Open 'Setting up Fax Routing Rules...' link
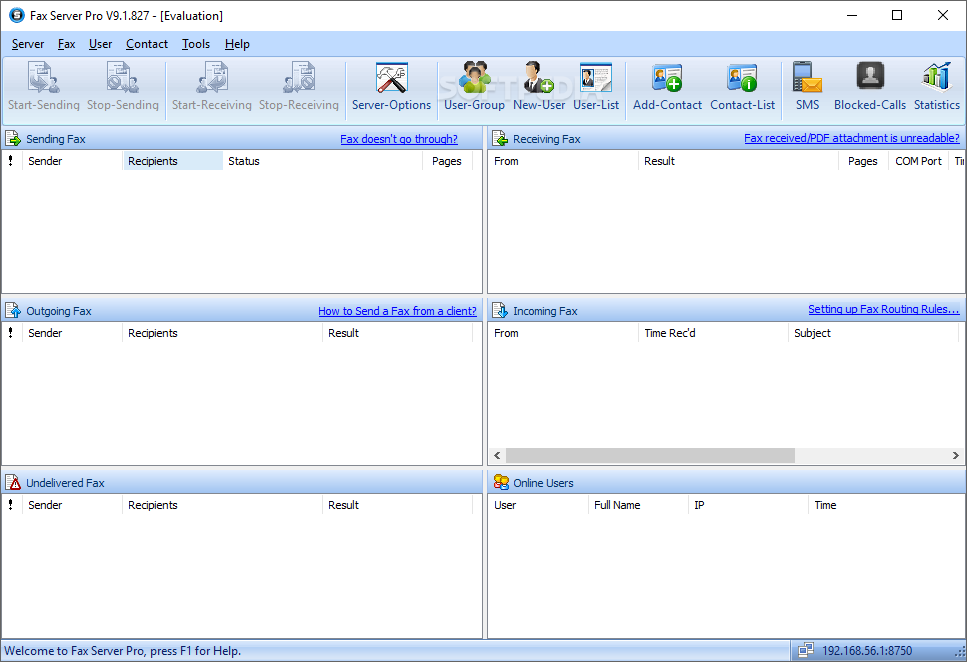Image resolution: width=967 pixels, height=662 pixels. point(884,309)
